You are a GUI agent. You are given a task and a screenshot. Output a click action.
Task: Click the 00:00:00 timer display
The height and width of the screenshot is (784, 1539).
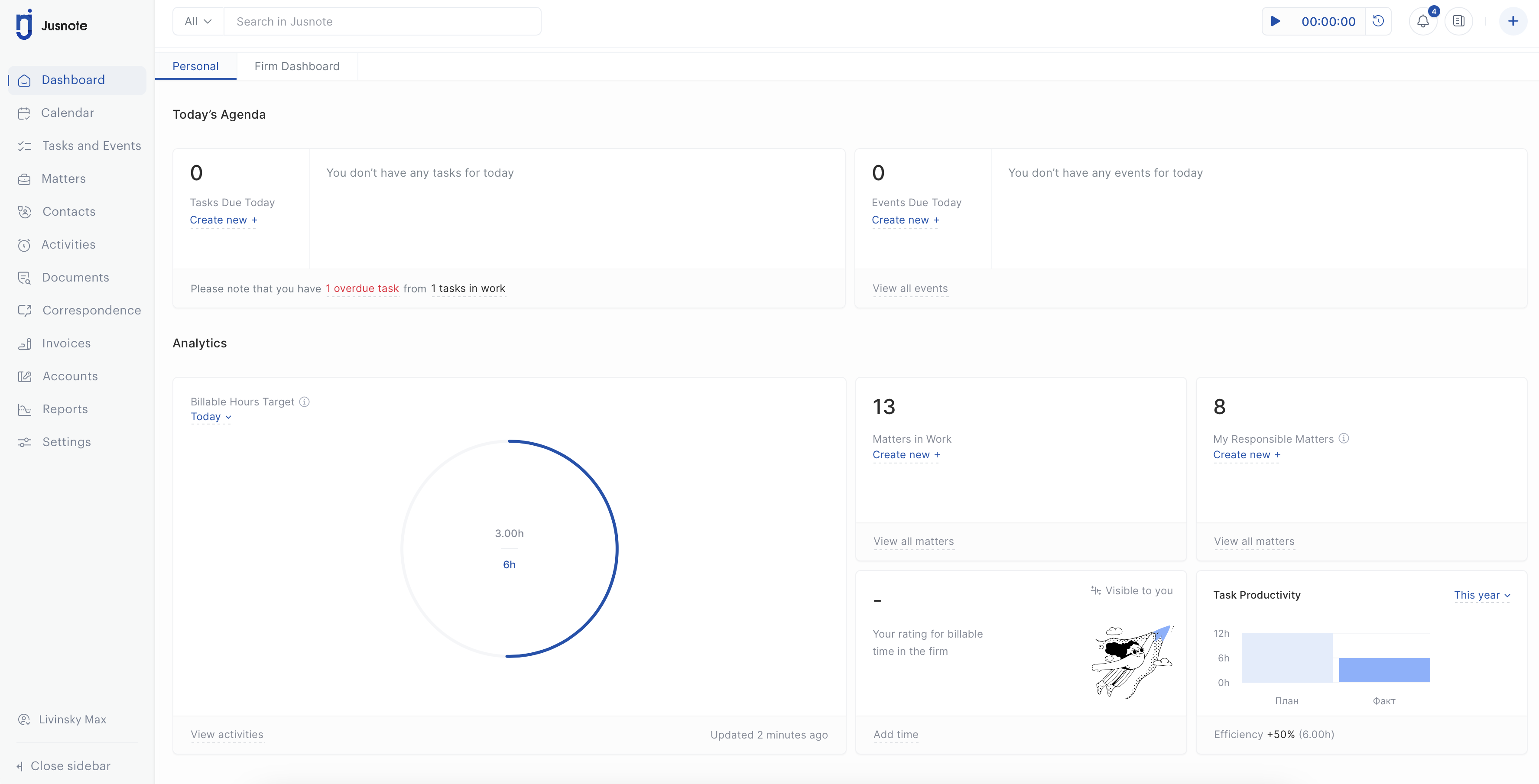pyautogui.click(x=1328, y=22)
